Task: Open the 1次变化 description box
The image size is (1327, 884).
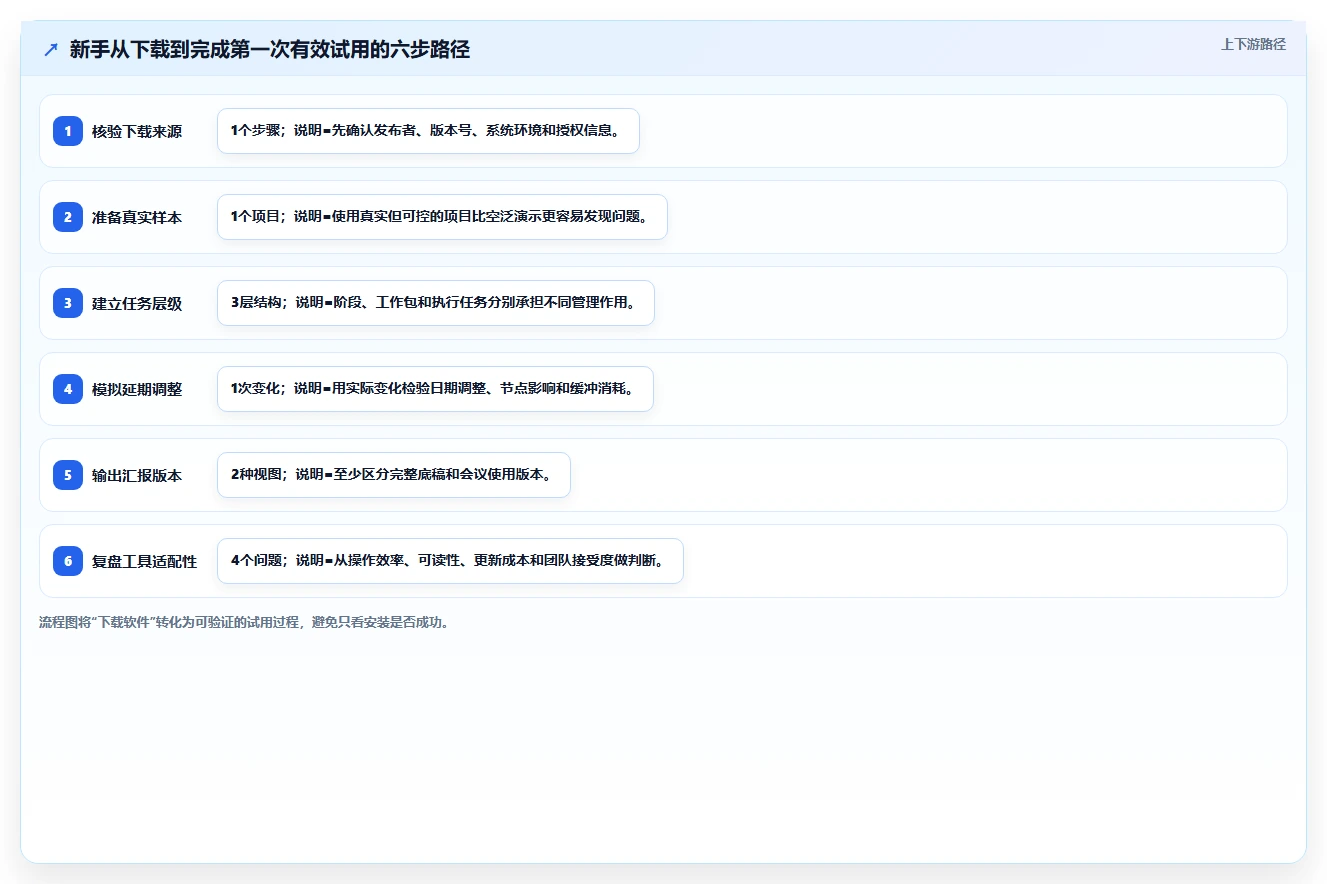Action: [435, 389]
